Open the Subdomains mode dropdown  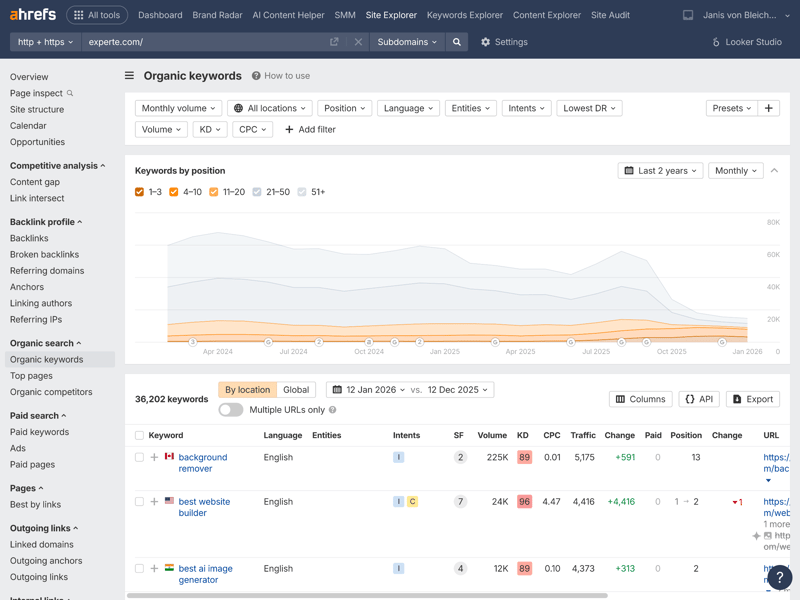click(407, 42)
